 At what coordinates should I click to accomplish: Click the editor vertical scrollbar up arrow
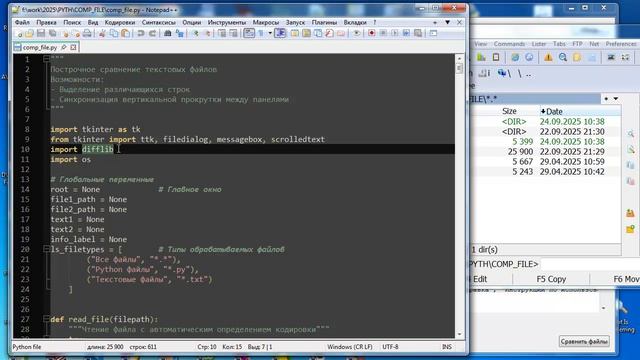point(459,59)
